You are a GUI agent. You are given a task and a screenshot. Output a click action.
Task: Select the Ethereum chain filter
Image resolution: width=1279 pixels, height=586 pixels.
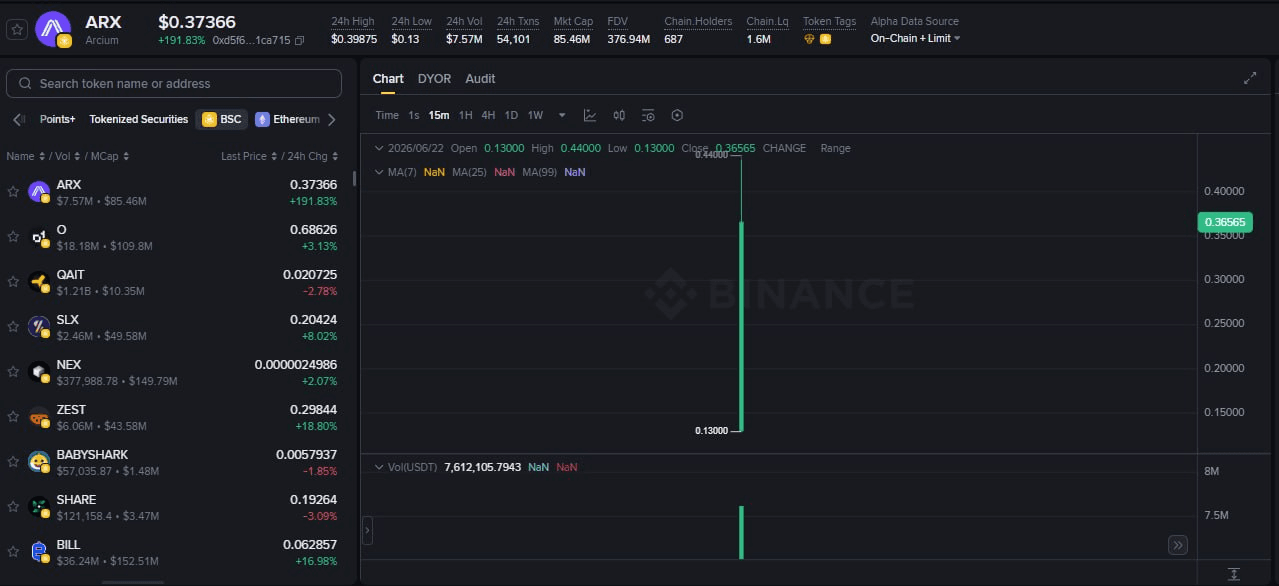(288, 119)
